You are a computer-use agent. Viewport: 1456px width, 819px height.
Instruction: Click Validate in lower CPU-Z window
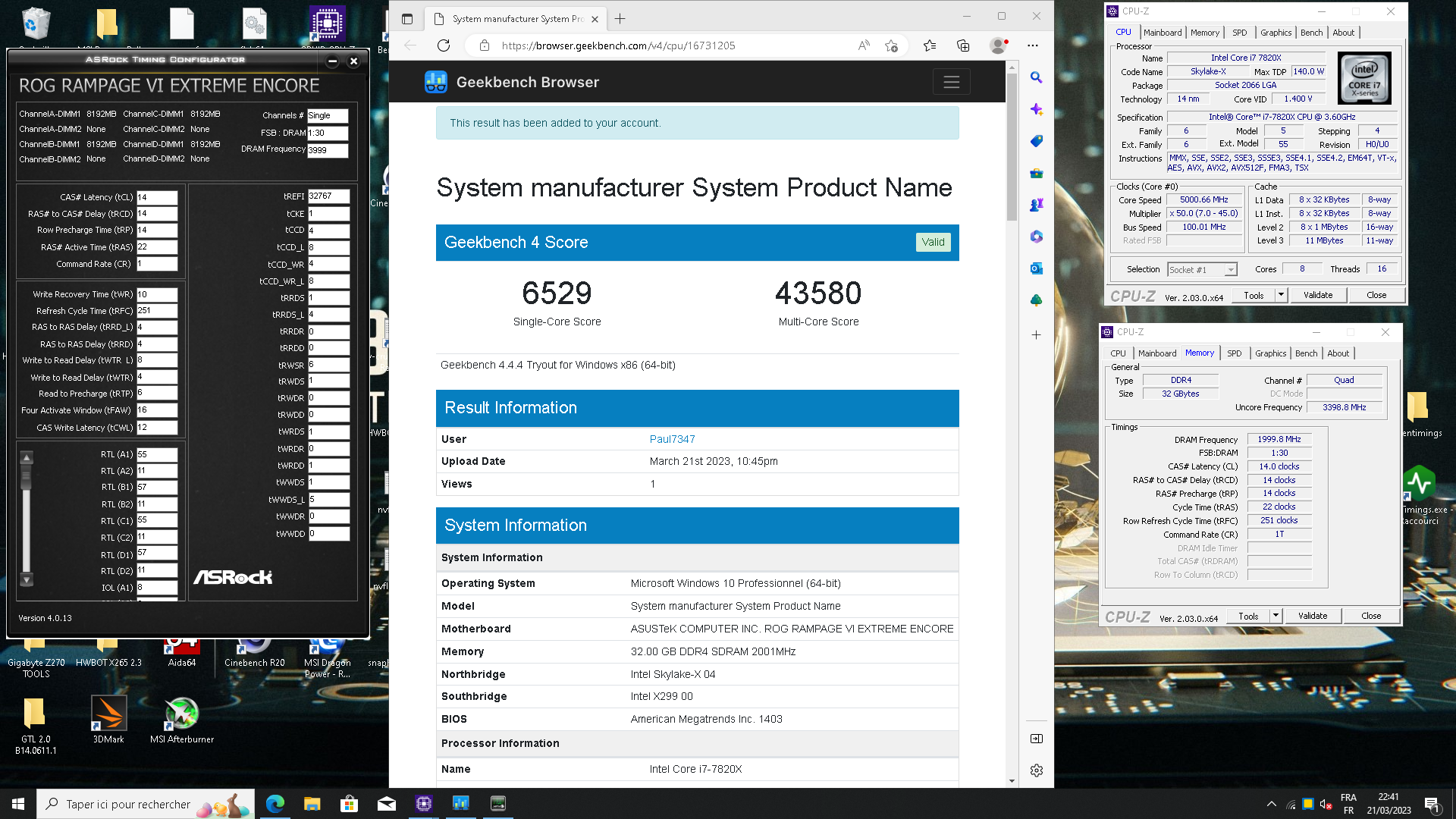coord(1312,616)
